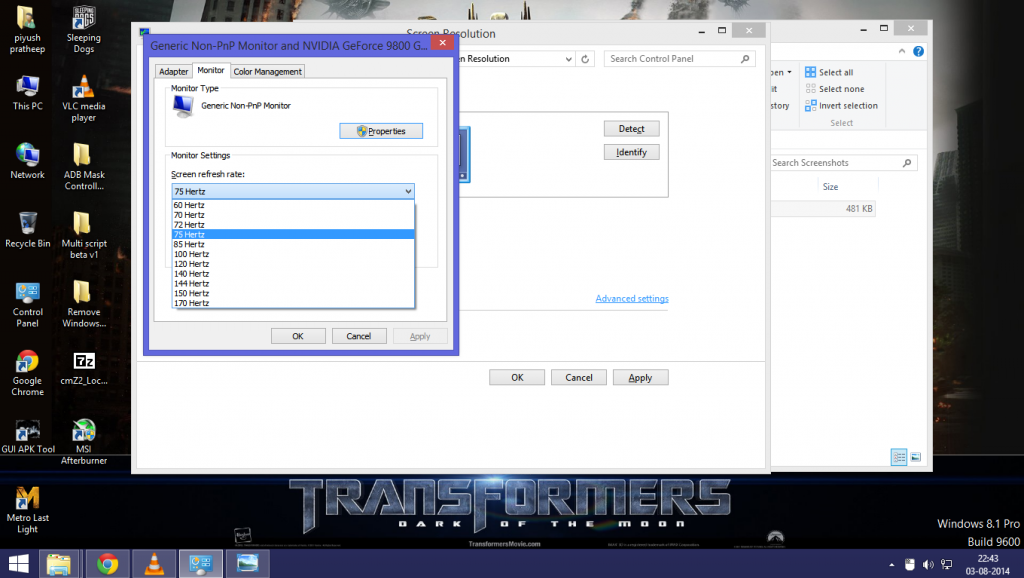Viewport: 1024px width, 578px height.
Task: Click the Detect display button
Action: pos(631,129)
